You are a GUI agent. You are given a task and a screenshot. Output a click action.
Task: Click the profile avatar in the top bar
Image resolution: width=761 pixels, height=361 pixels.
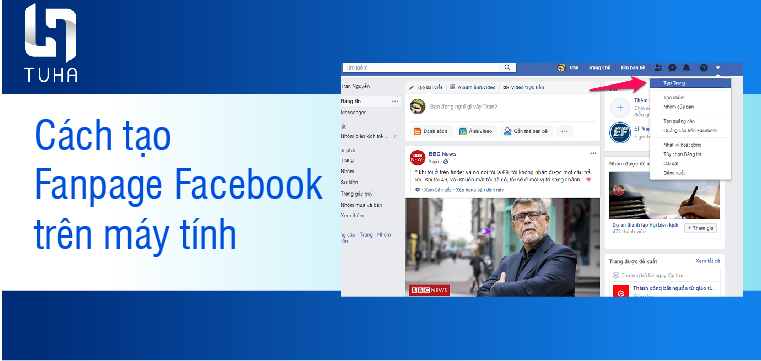click(562, 68)
